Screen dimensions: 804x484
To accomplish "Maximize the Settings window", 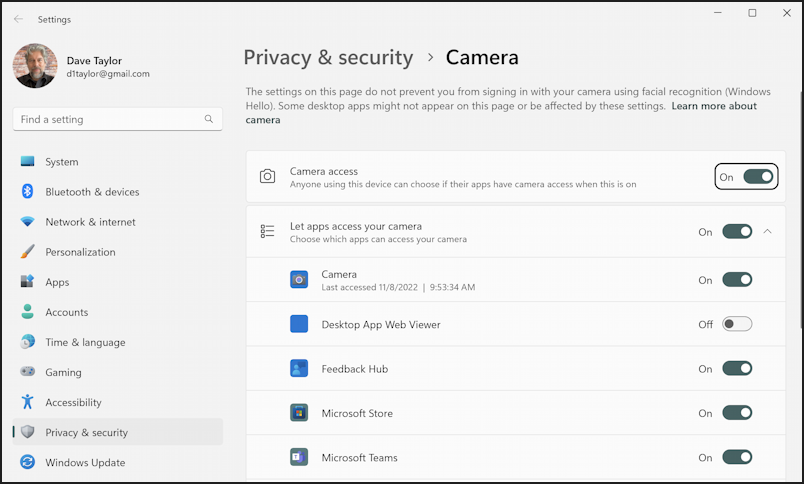I will pyautogui.click(x=752, y=13).
